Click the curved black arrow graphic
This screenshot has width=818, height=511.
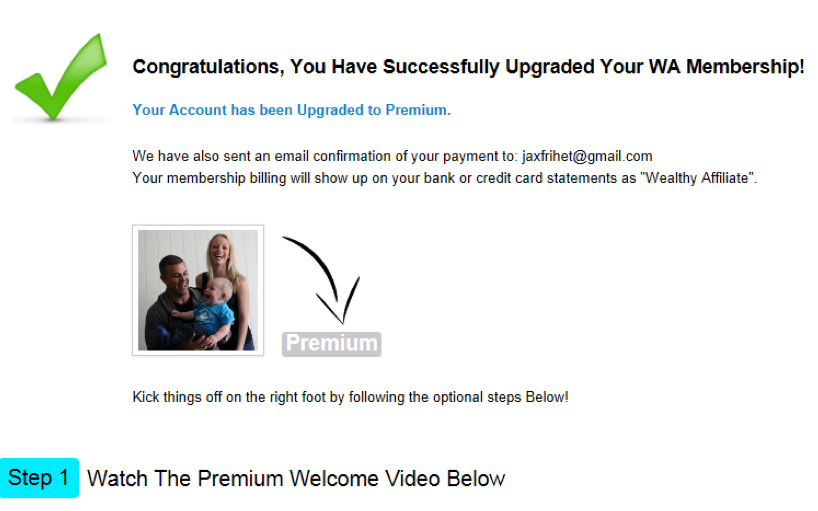pyautogui.click(x=321, y=280)
